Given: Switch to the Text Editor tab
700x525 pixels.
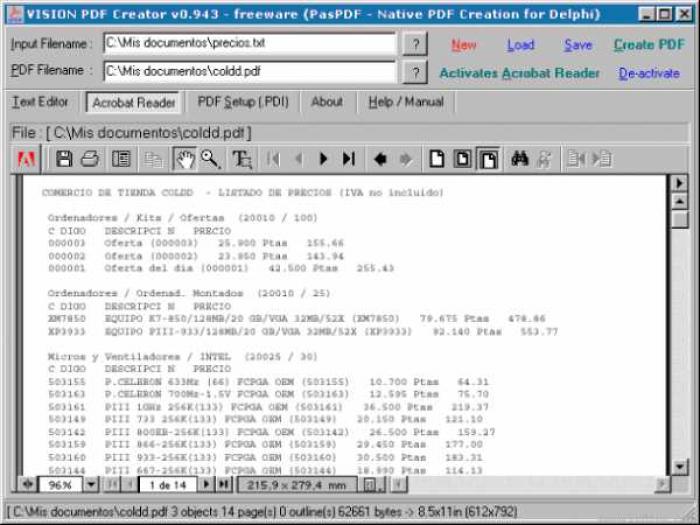Looking at the screenshot, I should (x=40, y=102).
